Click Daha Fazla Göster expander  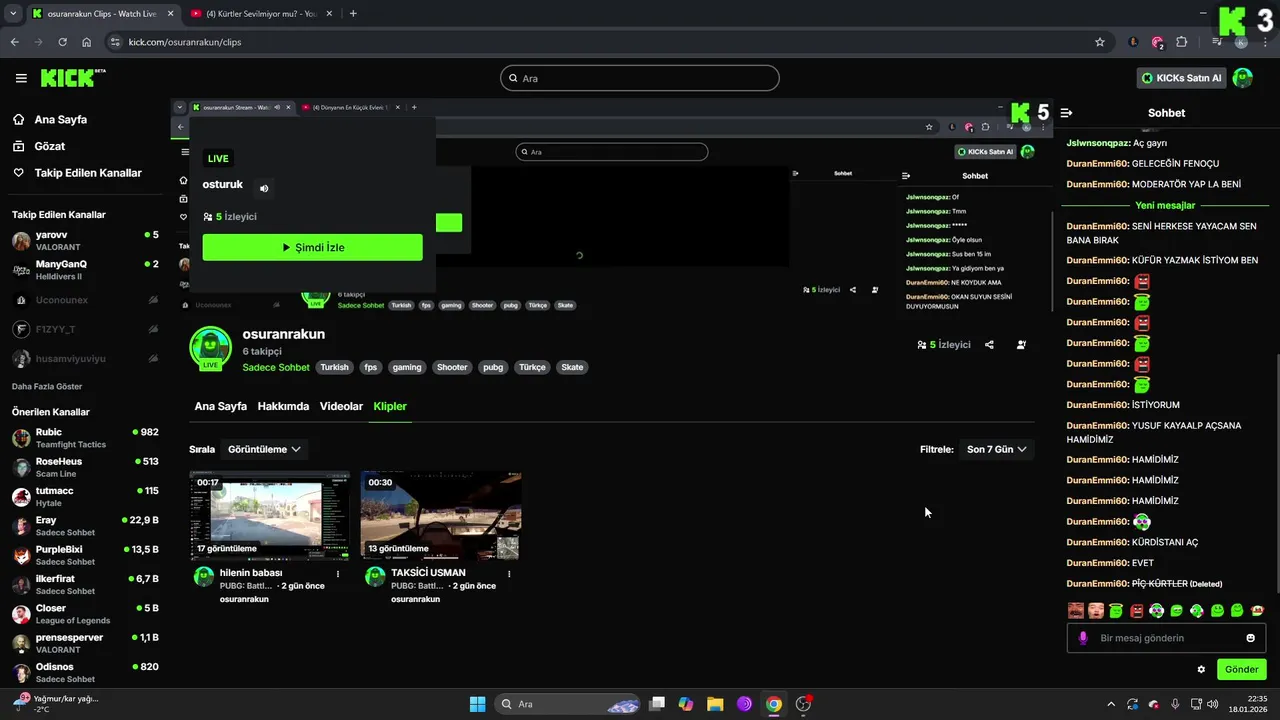[x=47, y=386]
